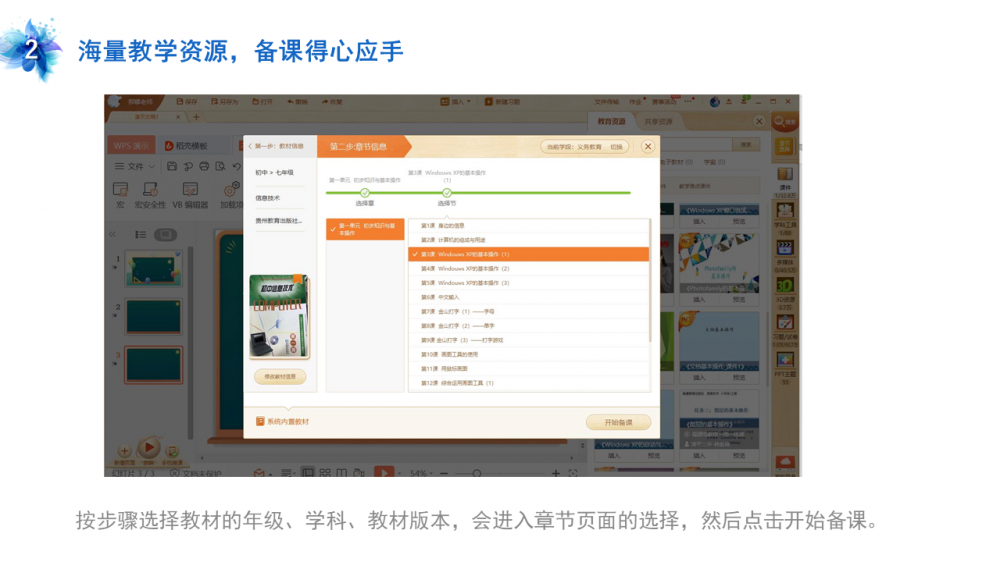Select the checked unit 第一单元
Image resolution: width=1000 pixels, height=562 pixels.
click(365, 229)
